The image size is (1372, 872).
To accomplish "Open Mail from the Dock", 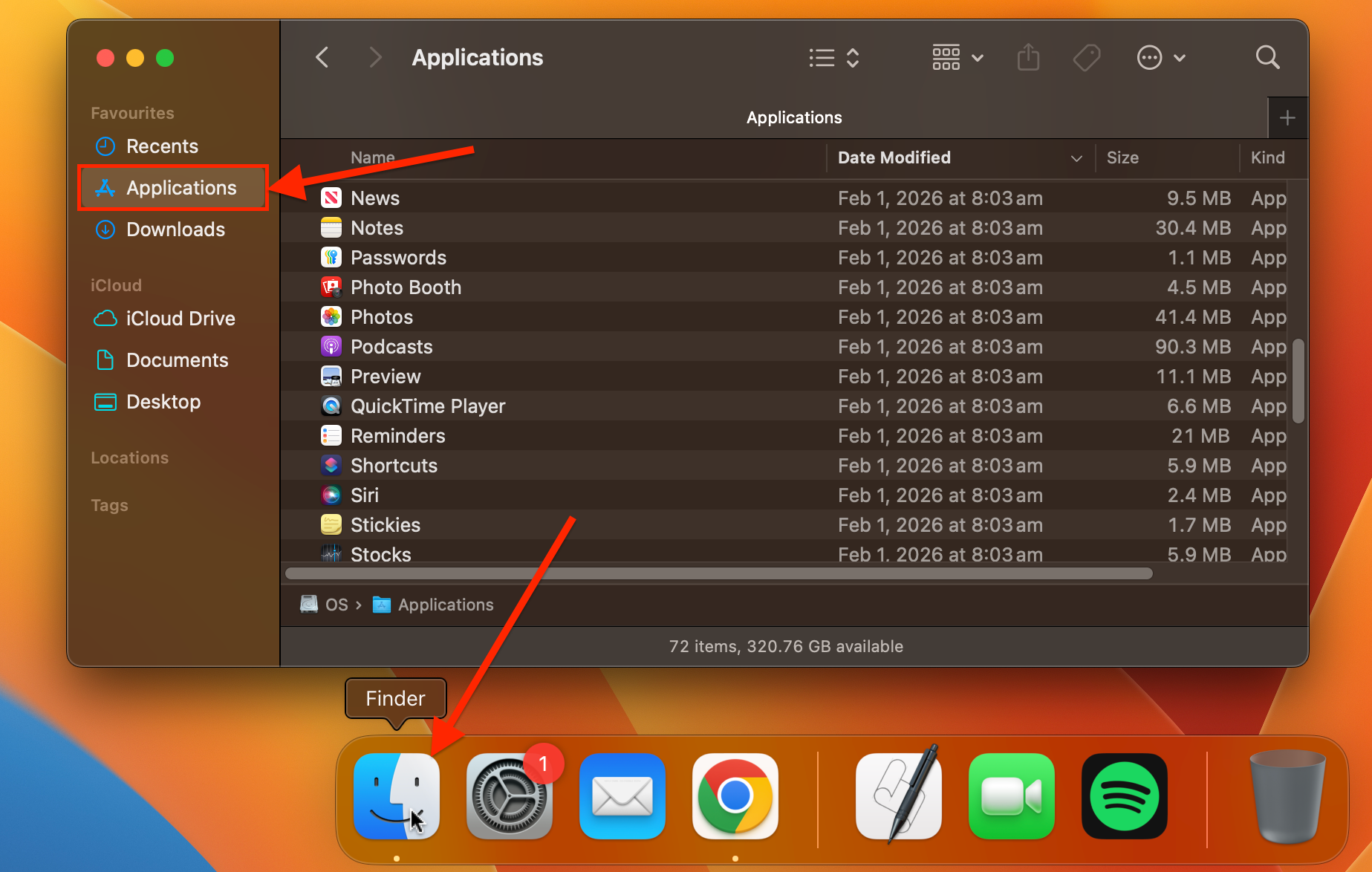I will 622,796.
